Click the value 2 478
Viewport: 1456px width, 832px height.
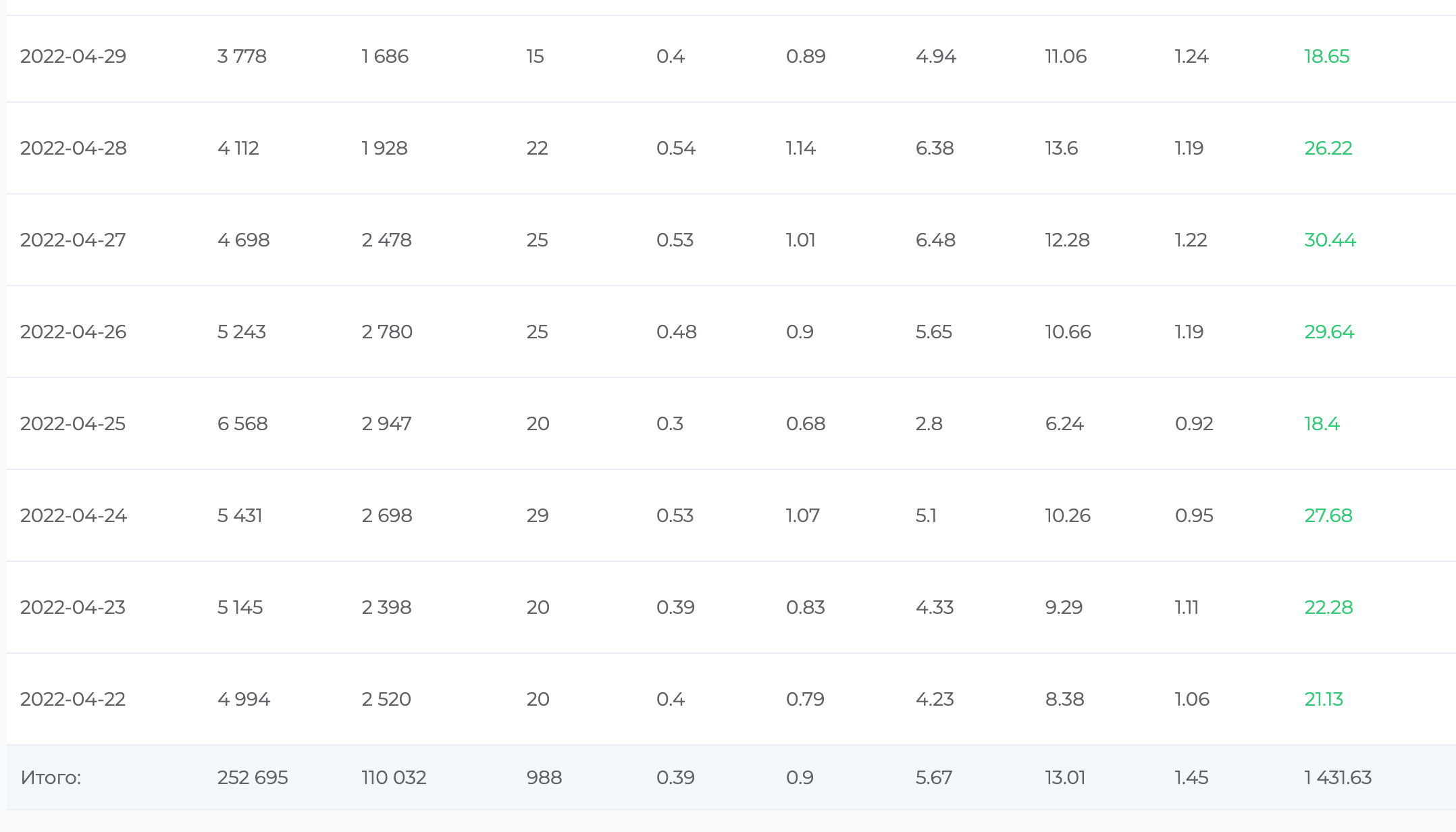[386, 240]
